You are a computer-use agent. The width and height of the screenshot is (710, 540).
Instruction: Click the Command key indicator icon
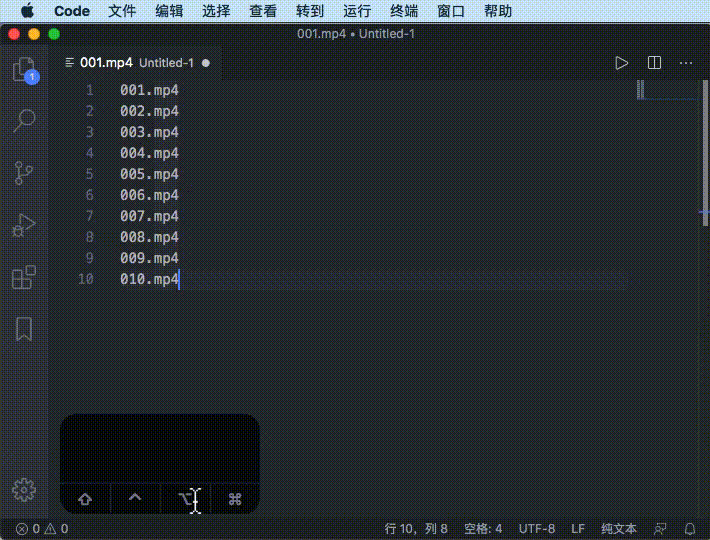click(235, 499)
